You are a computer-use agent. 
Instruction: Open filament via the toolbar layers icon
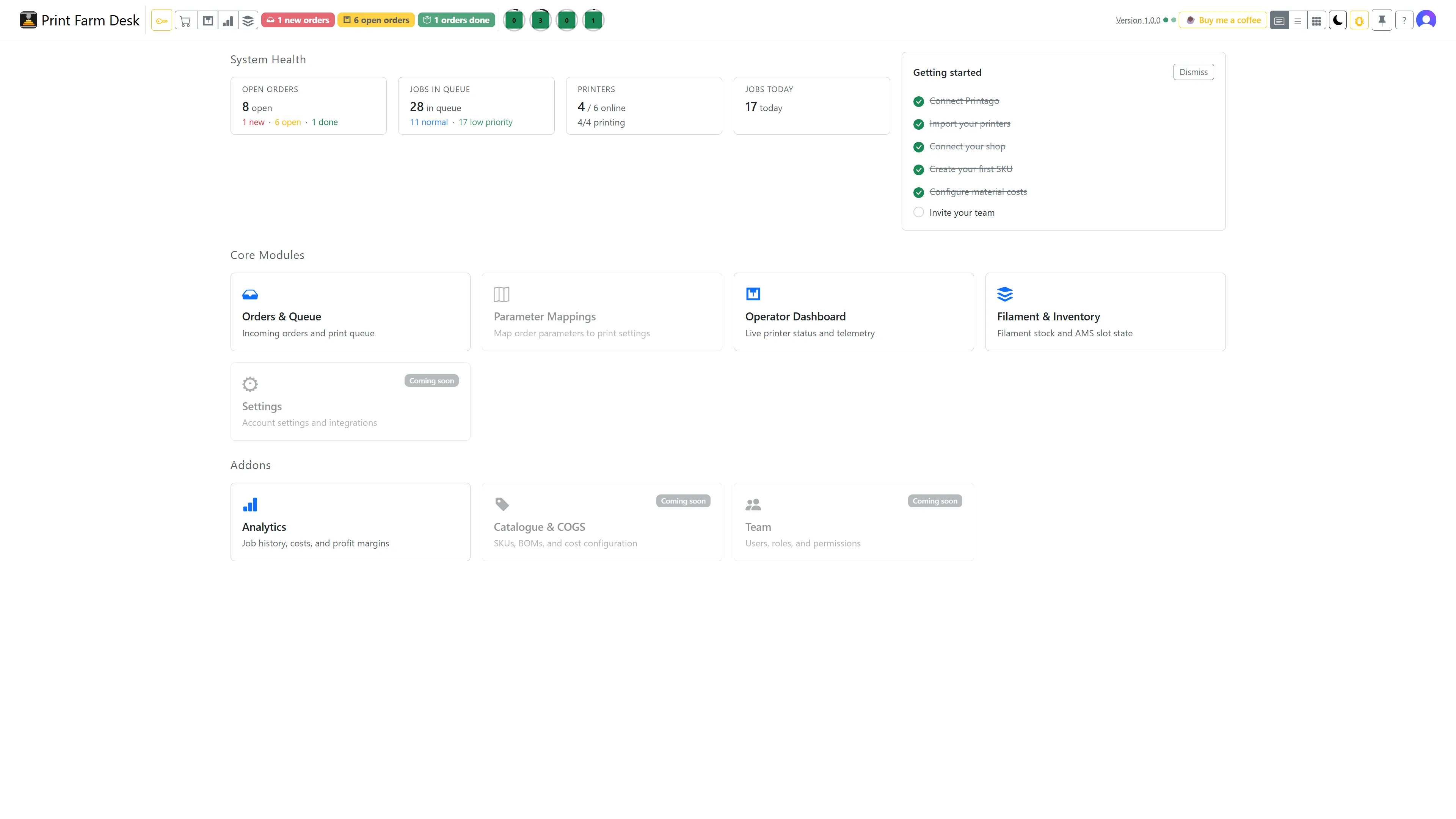click(x=248, y=20)
